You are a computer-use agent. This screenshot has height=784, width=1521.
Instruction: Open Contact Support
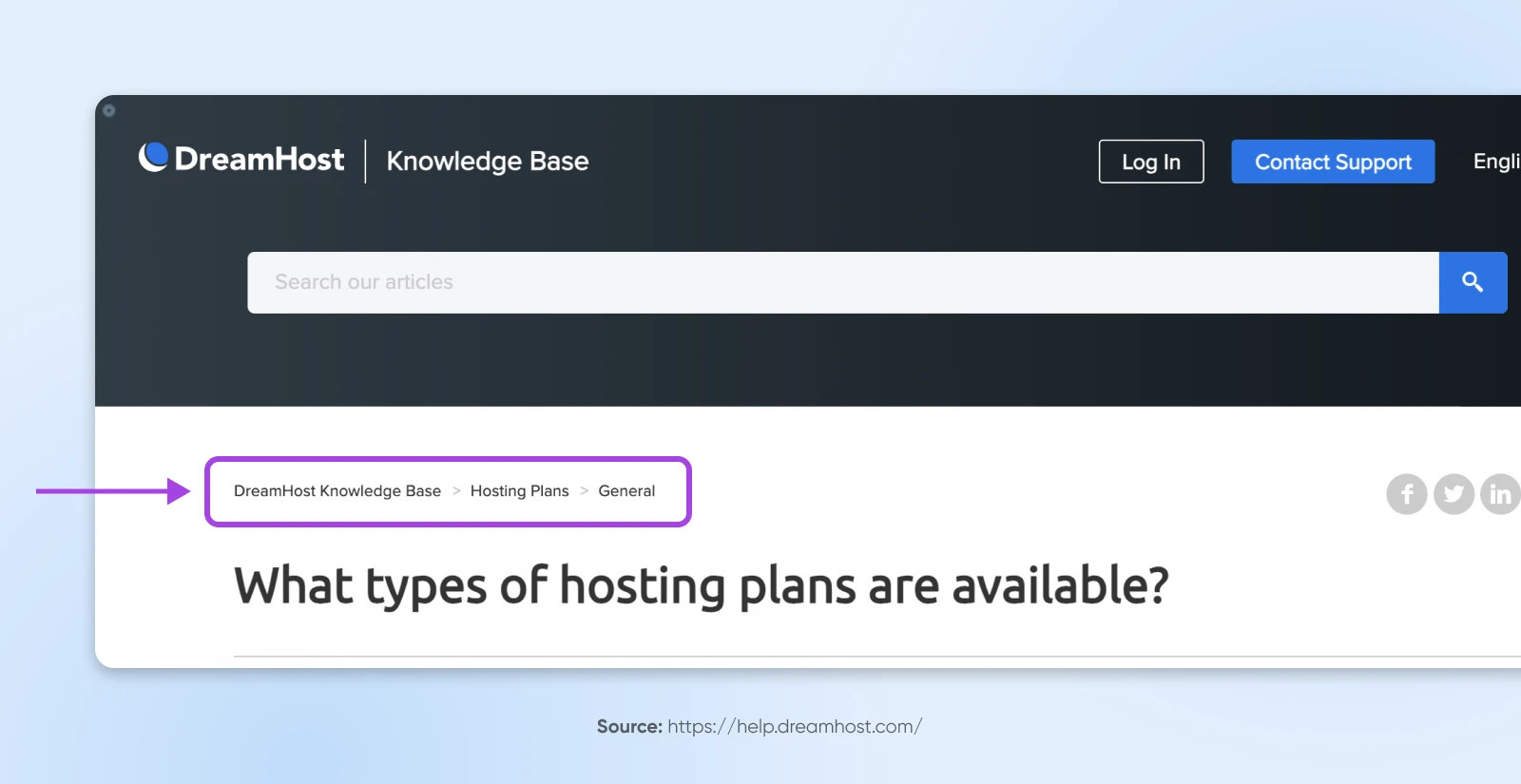pyautogui.click(x=1333, y=162)
